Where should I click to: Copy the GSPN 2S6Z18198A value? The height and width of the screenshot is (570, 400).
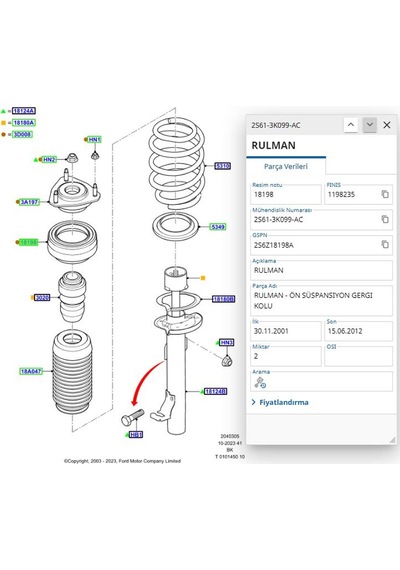point(385,245)
